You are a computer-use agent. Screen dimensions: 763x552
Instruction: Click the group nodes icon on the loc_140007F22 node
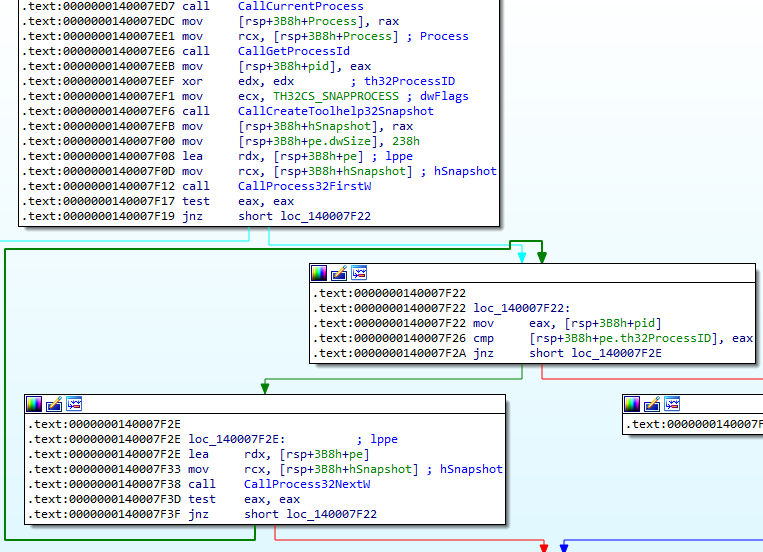pos(359,273)
